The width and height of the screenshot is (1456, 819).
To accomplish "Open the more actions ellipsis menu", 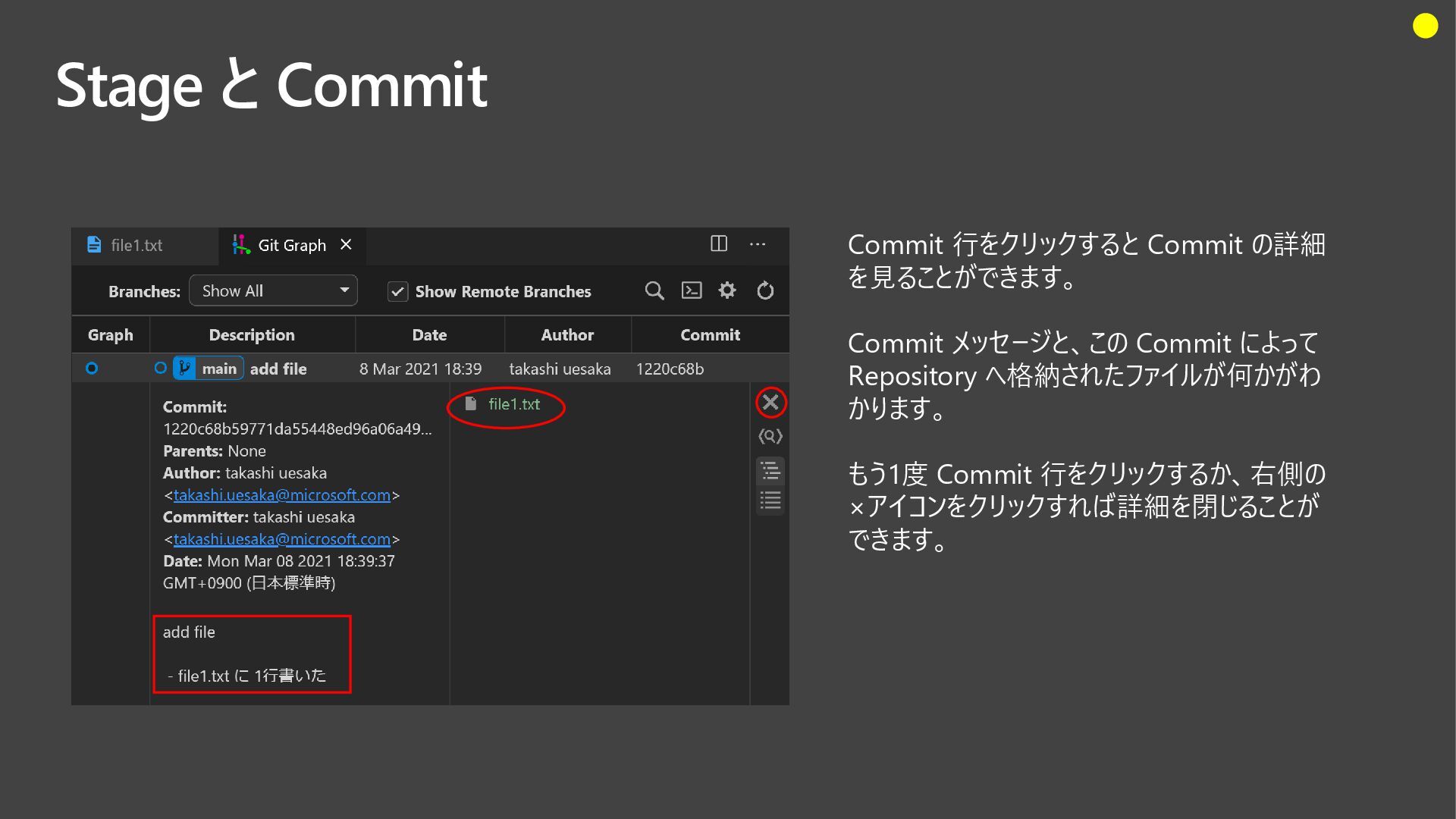I will tap(757, 244).
